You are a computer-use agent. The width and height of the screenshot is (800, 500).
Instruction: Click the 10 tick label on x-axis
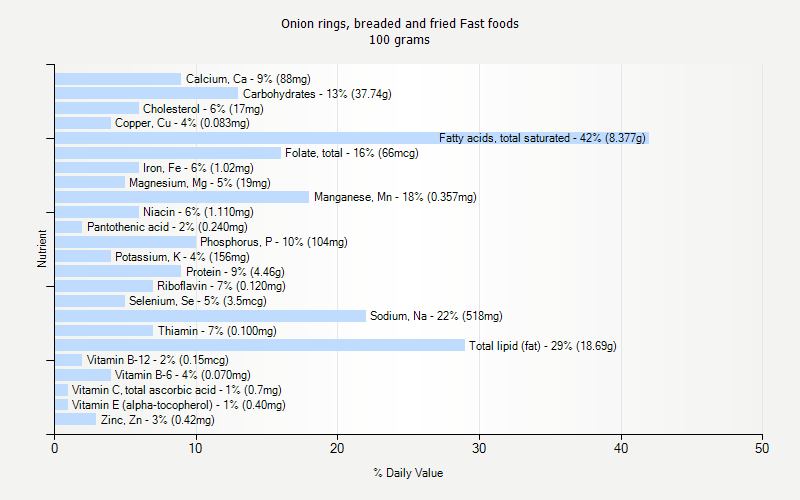point(195,448)
